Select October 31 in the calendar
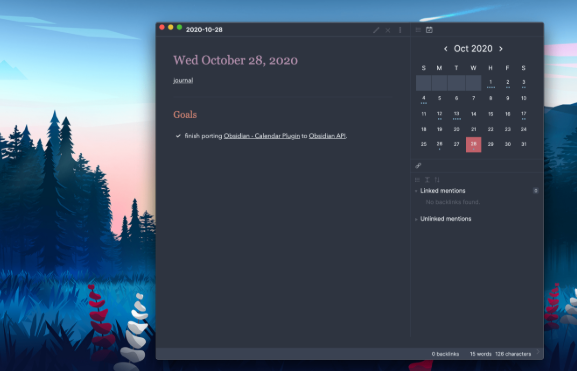577x371 pixels. pyautogui.click(x=524, y=145)
